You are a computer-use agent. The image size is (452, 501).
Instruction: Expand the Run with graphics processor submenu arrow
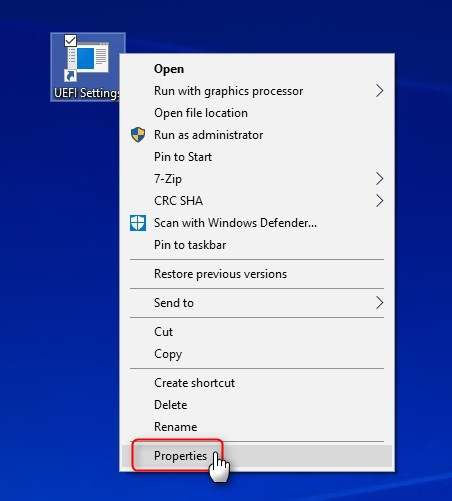(x=380, y=91)
